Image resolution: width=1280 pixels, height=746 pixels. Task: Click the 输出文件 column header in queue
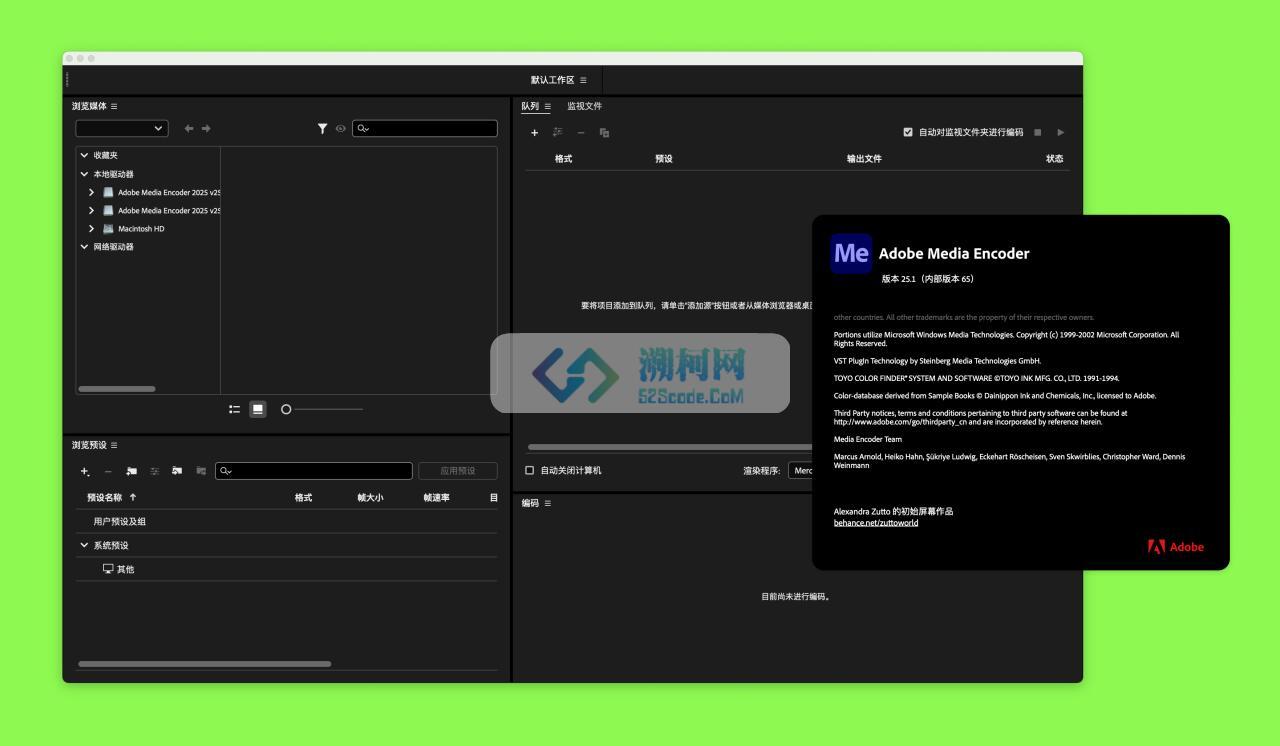(864, 158)
